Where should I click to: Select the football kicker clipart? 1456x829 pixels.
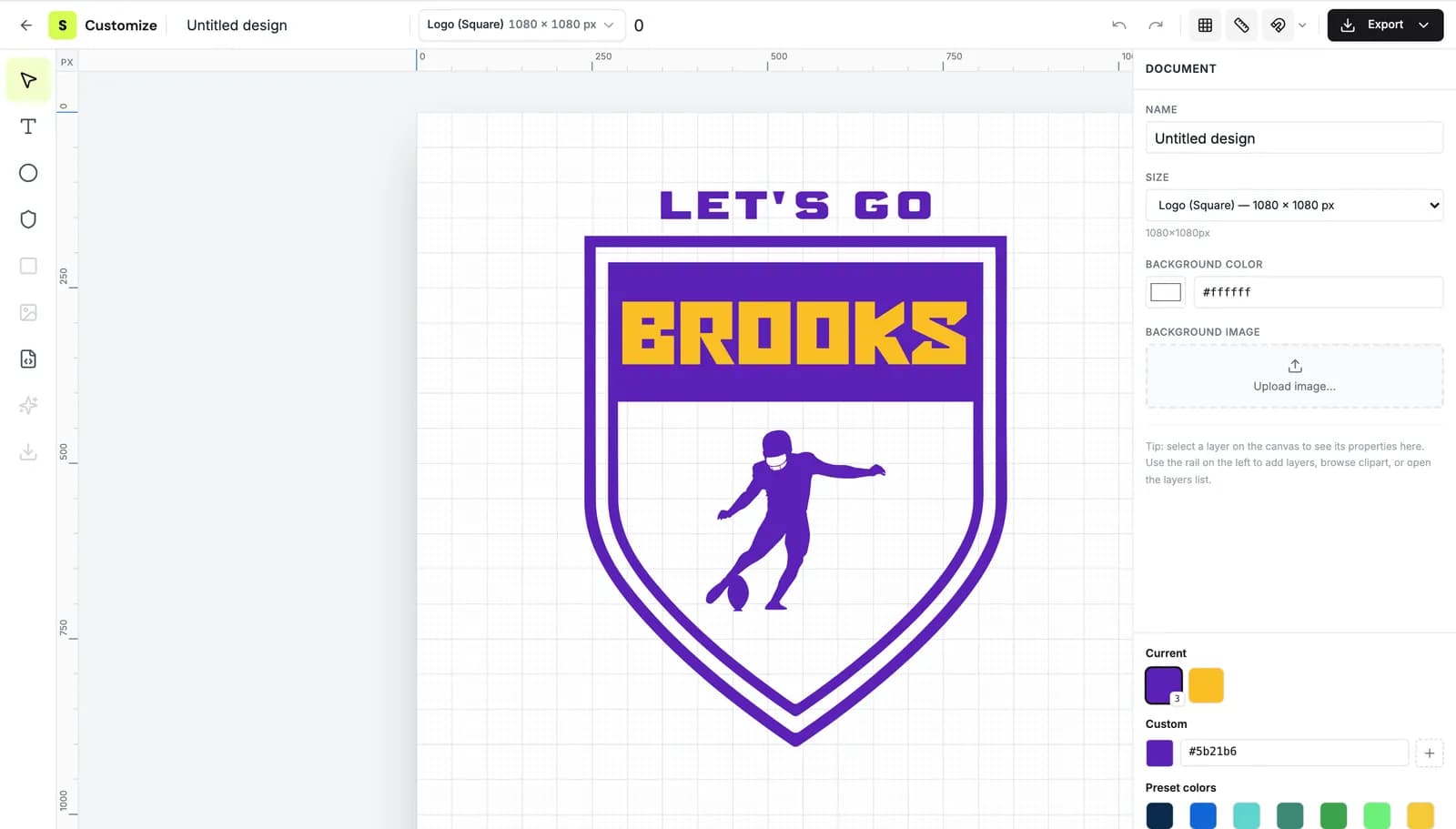(796, 521)
